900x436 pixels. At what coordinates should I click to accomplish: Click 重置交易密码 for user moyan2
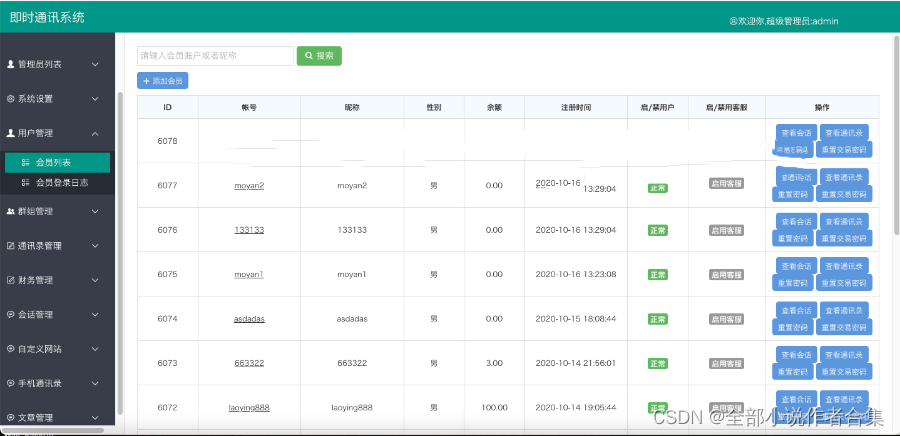click(x=844, y=194)
